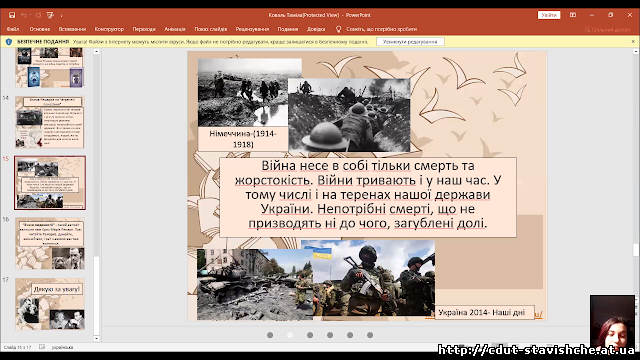Image resolution: width=640 pixels, height=360 pixels.
Task: Open the Customize Quick Access Toolbar dropdown
Action: pos(62,16)
